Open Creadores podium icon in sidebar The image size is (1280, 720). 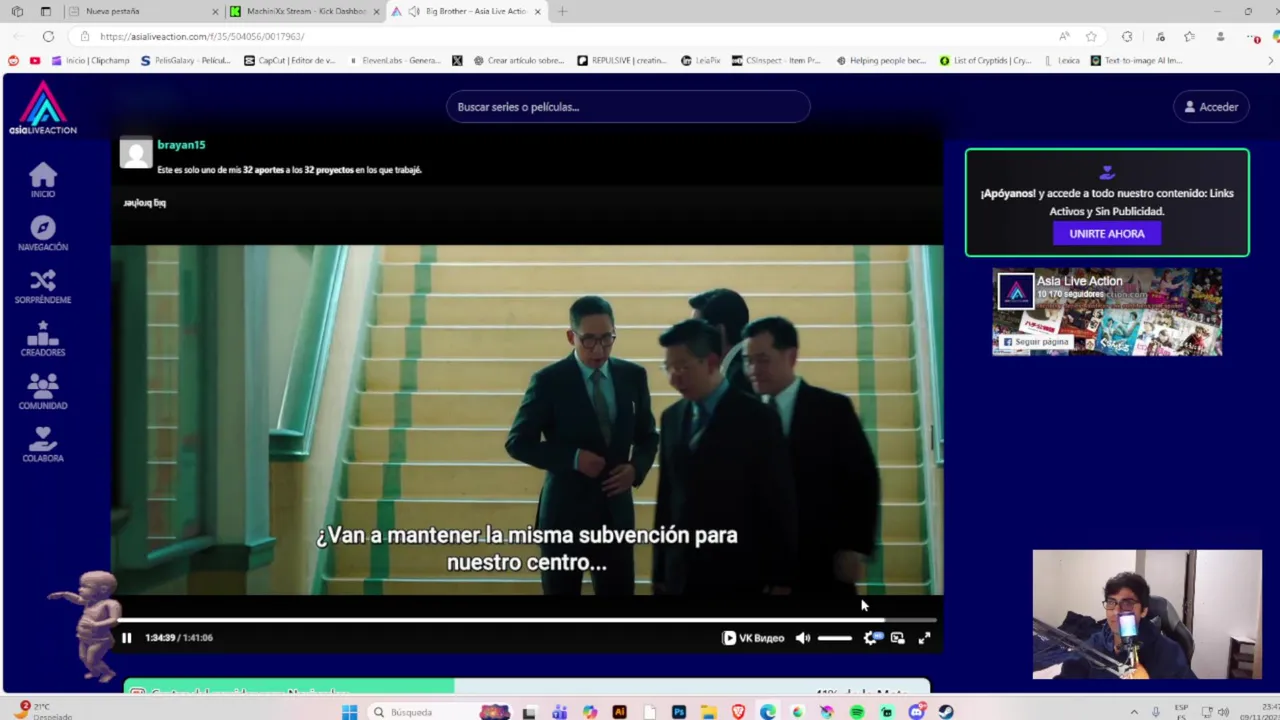(42, 339)
